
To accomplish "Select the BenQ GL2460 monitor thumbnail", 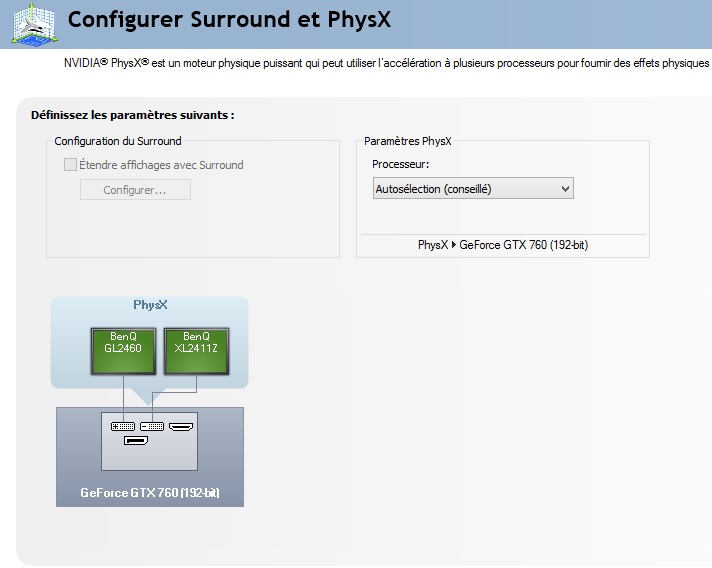I will pyautogui.click(x=124, y=351).
